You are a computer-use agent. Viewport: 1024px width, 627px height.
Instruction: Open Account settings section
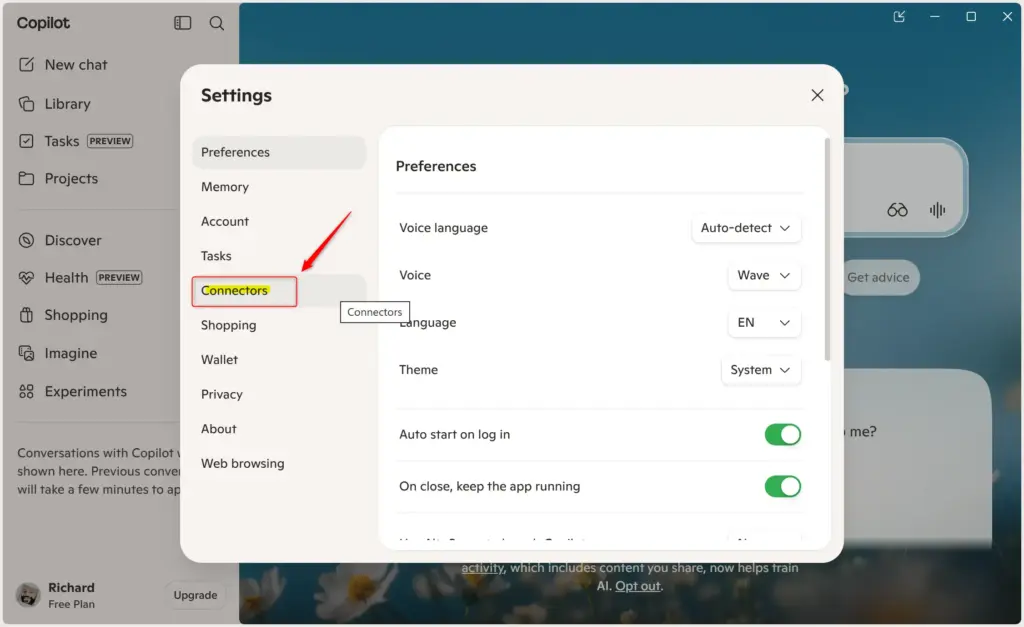(279, 221)
